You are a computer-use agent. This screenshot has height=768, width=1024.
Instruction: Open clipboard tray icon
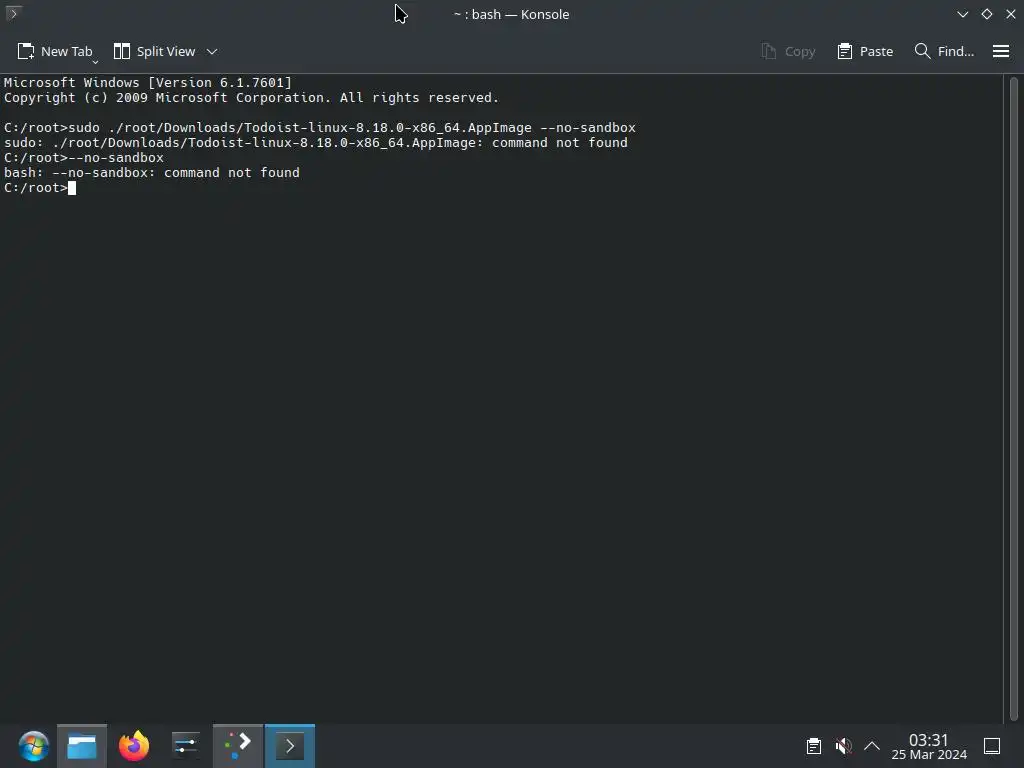point(814,746)
